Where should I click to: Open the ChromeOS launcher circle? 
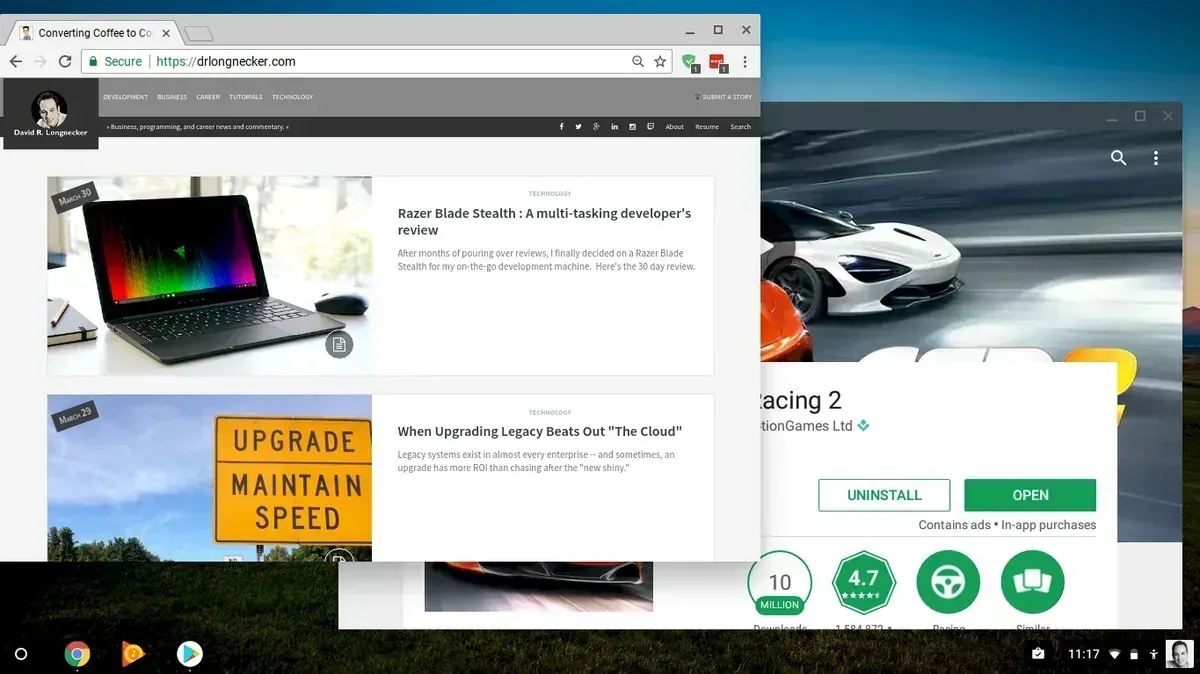click(21, 654)
